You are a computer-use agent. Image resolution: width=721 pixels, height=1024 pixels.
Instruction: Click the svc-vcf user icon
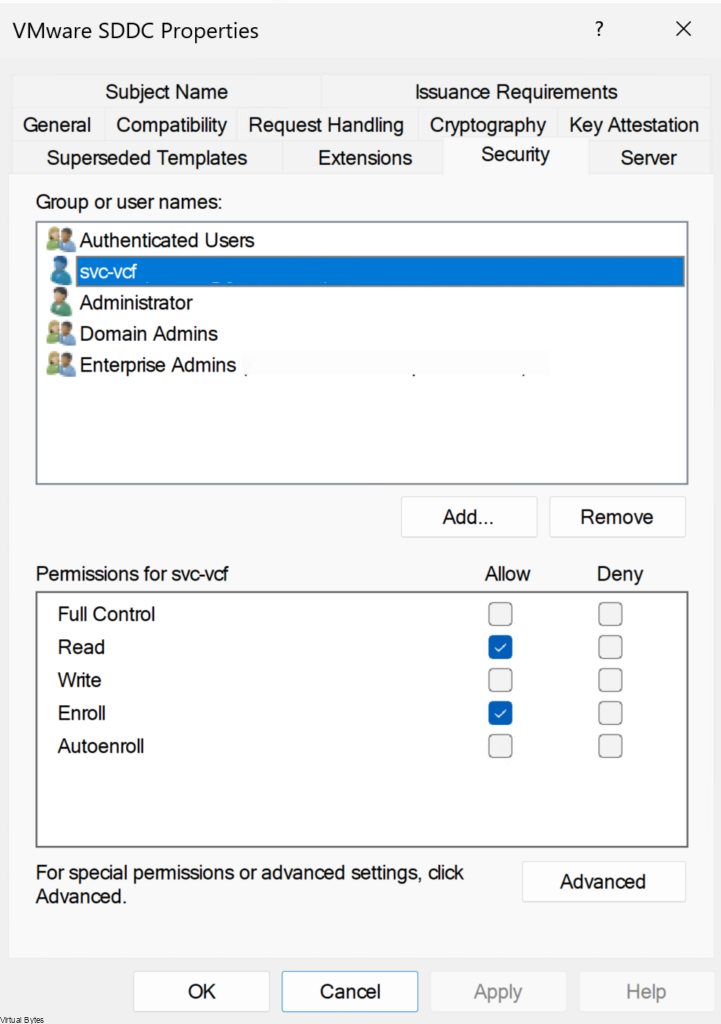[60, 271]
